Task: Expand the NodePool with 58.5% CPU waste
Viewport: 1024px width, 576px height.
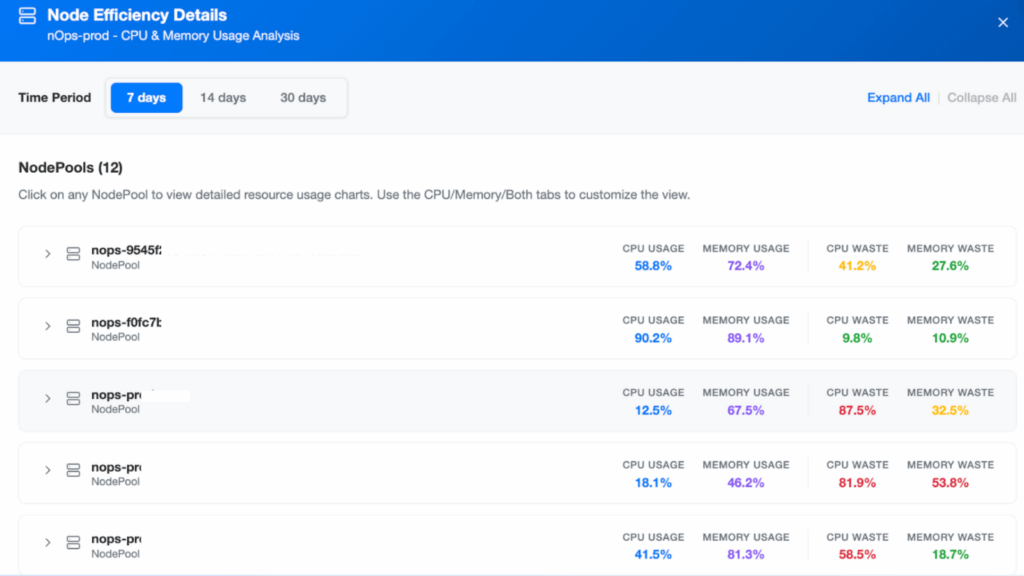Action: coord(48,542)
